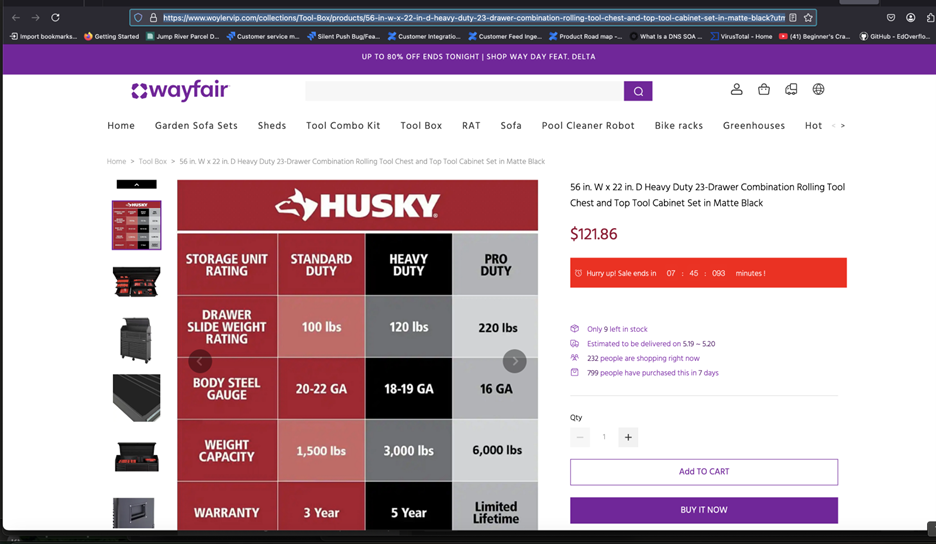Click the browser back arrow

coord(16,18)
